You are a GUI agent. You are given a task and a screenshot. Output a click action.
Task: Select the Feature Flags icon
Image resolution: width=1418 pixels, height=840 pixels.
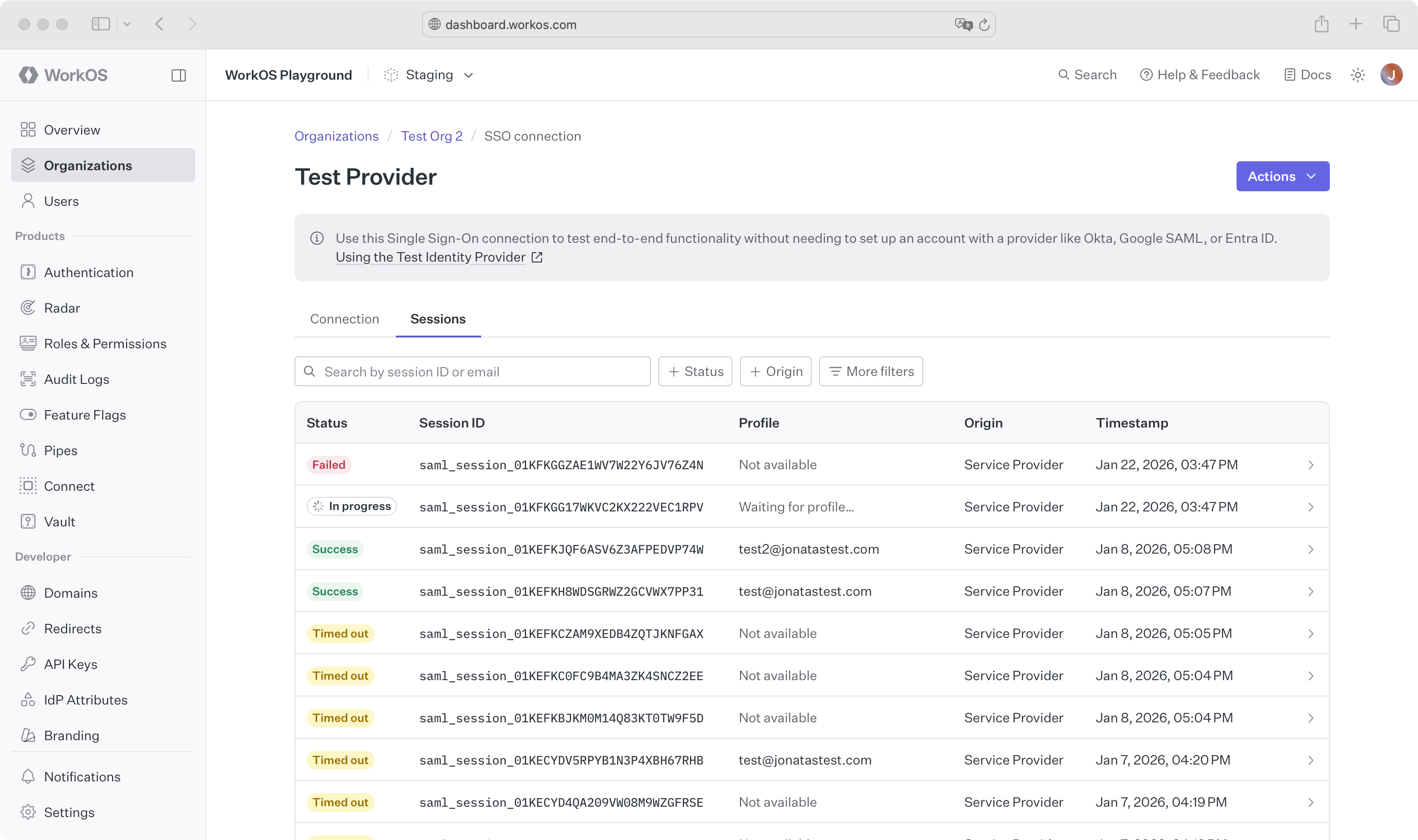(x=28, y=414)
